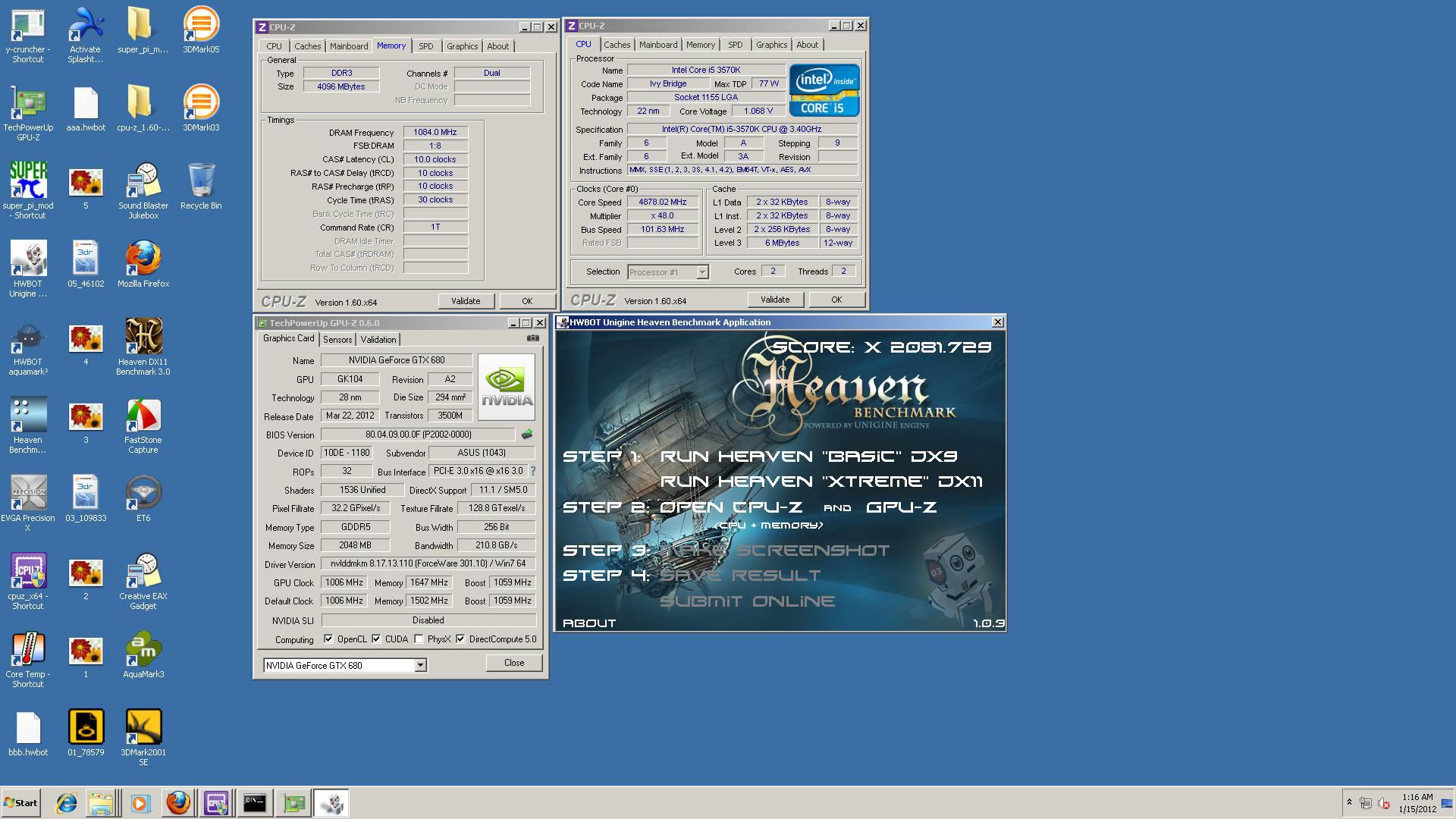Open the super_pi_mod shortcut icon
The image size is (1456, 819).
pos(28,181)
